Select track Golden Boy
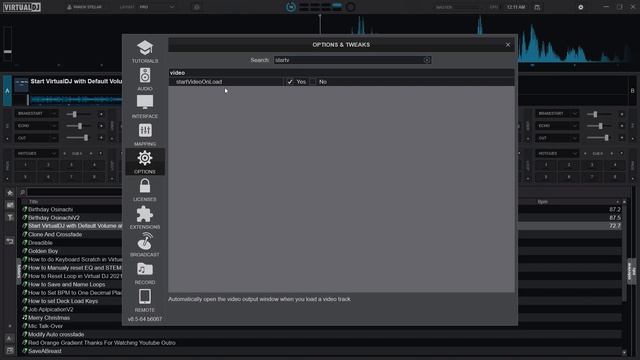Image resolution: width=640 pixels, height=360 pixels. coord(43,251)
